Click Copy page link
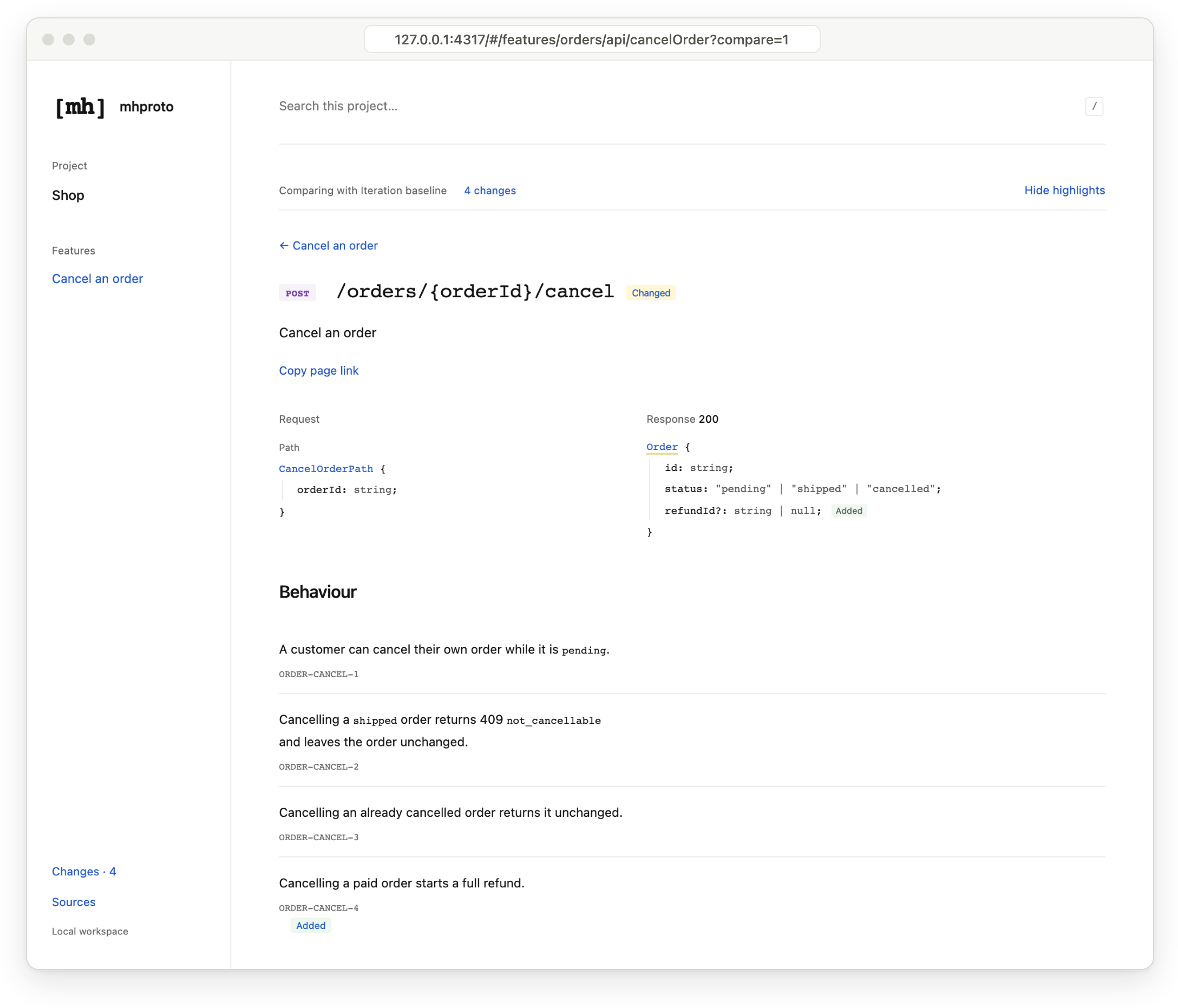The height and width of the screenshot is (1008, 1178). click(x=318, y=371)
